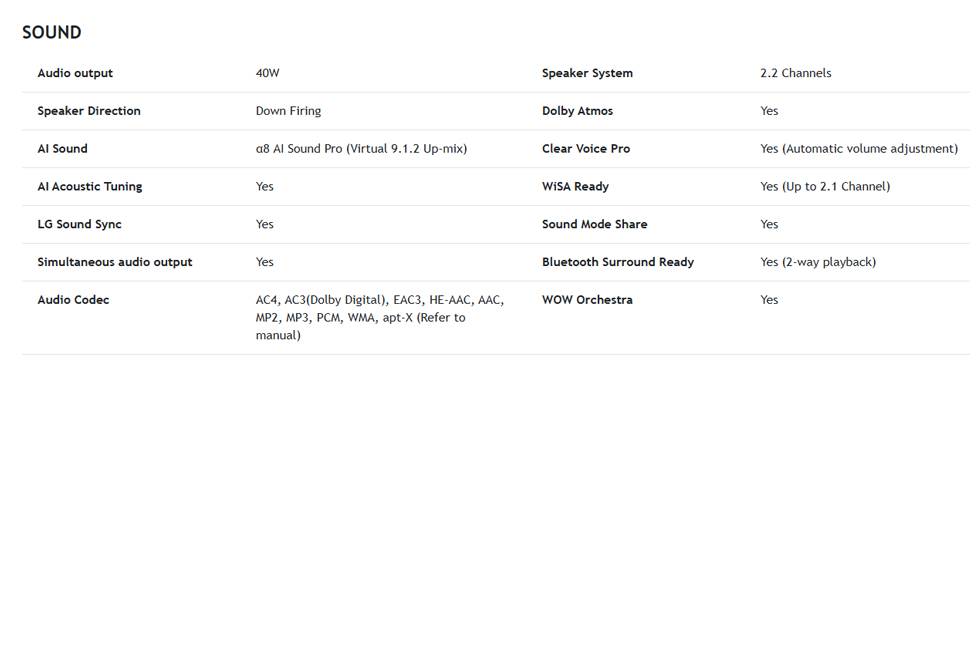Click the Sound Mode Share label
Viewport: 970px width, 670px height.
coord(594,224)
